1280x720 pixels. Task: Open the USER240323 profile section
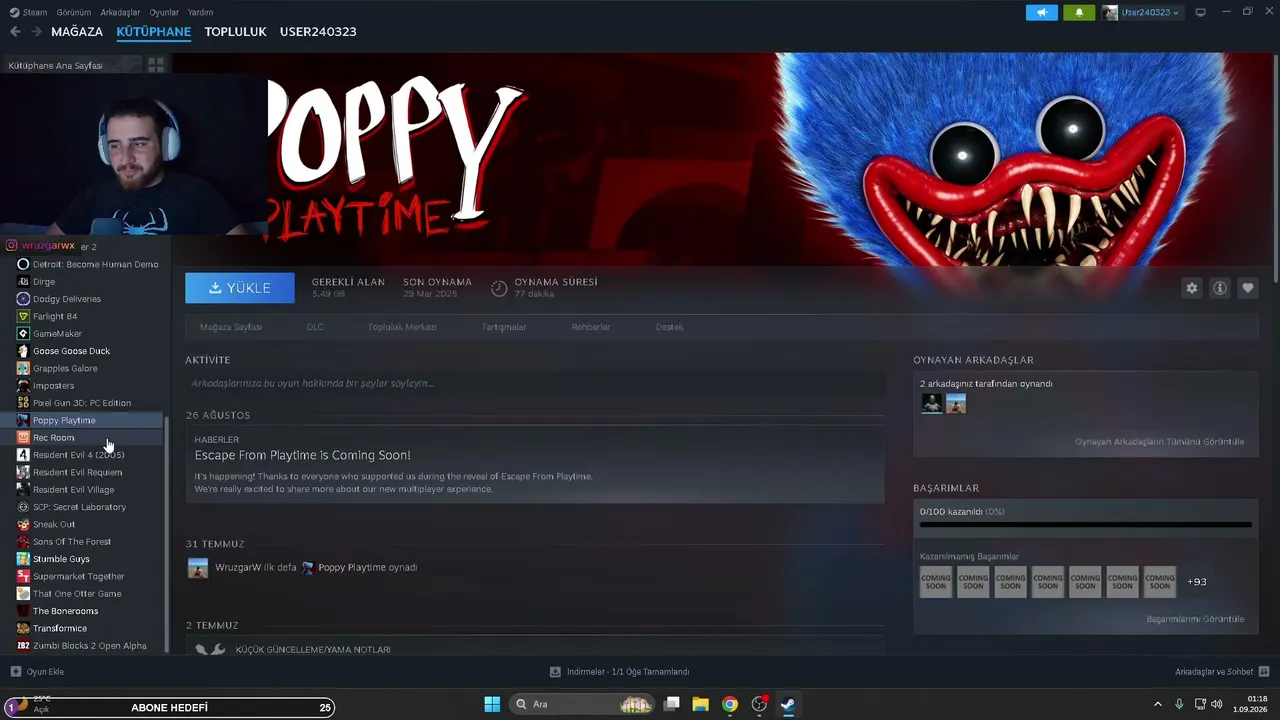tap(318, 32)
